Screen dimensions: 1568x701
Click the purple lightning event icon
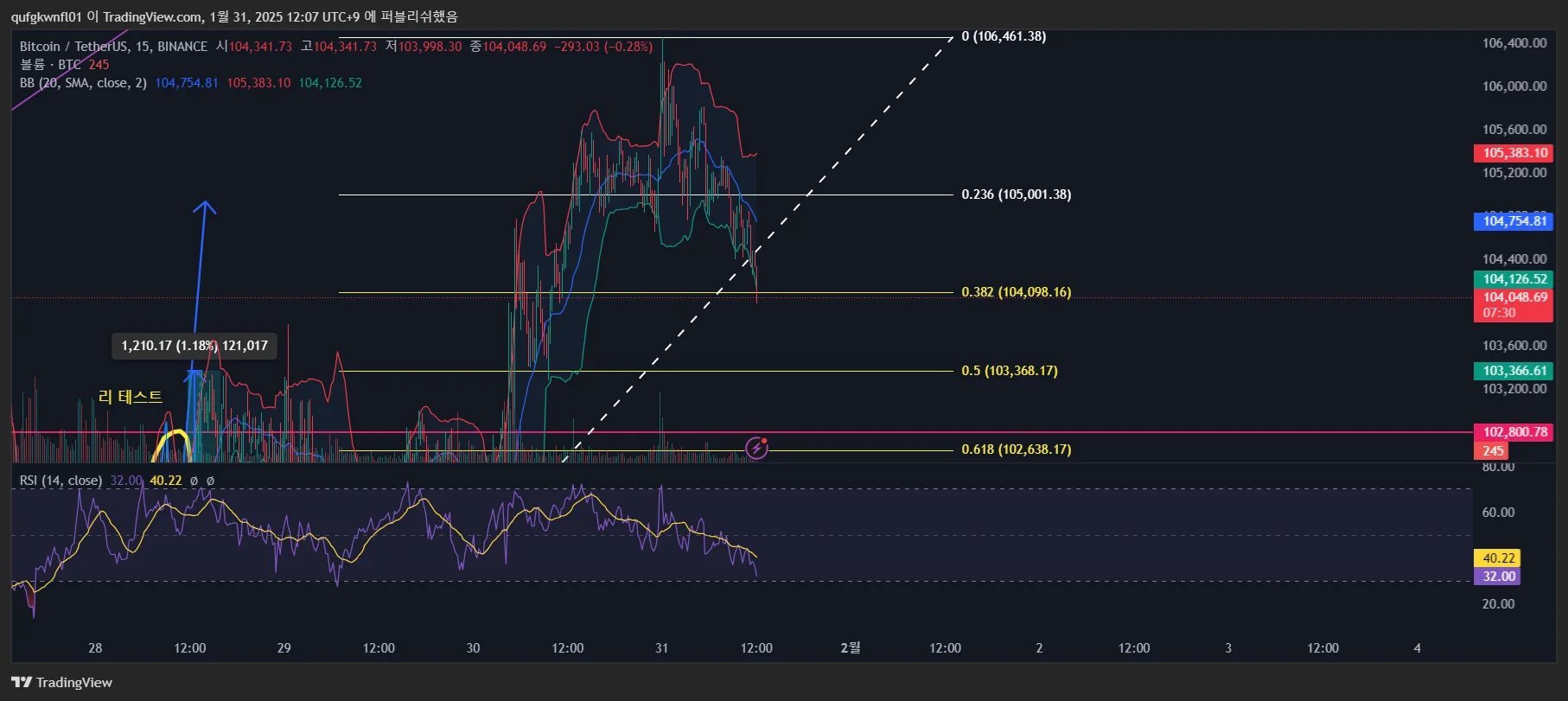pyautogui.click(x=756, y=448)
